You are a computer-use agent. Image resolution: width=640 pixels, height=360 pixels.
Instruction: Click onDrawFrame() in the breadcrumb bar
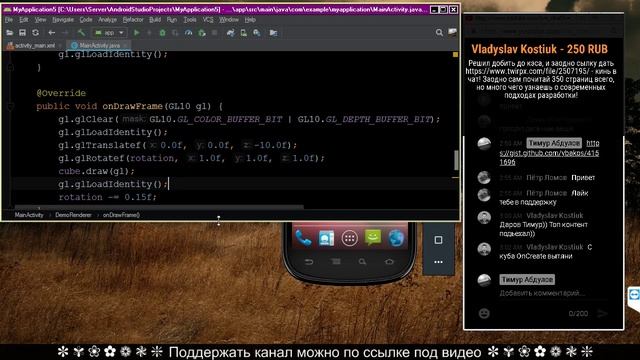coord(121,215)
